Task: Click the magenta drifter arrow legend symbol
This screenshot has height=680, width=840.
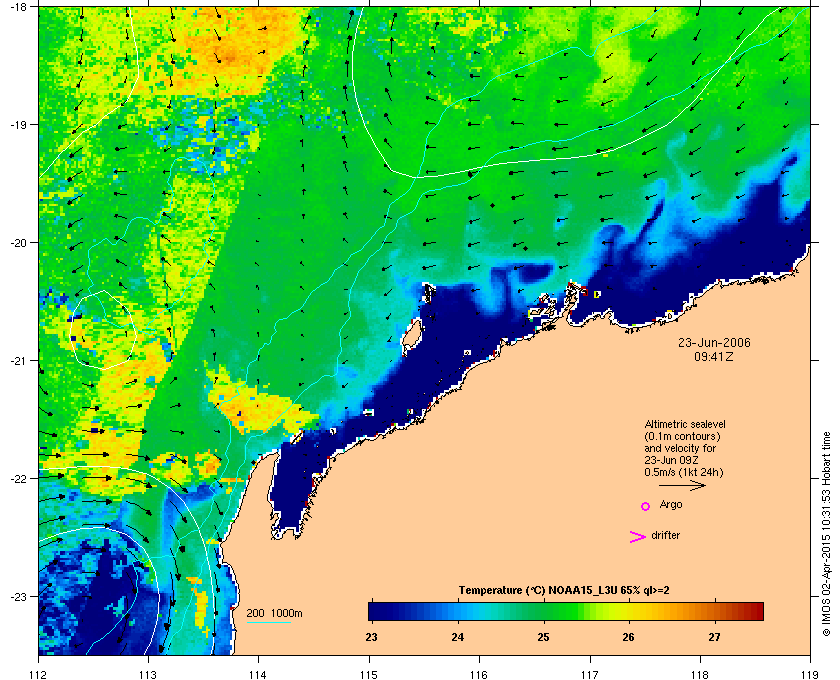Action: tap(637, 537)
